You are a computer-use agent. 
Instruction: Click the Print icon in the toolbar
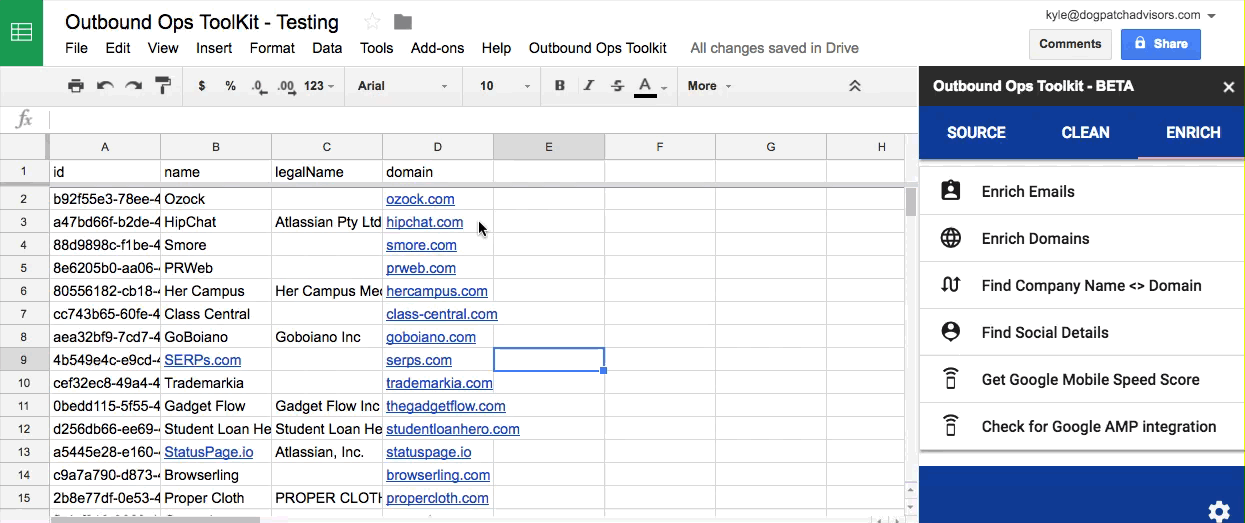pyautogui.click(x=76, y=86)
